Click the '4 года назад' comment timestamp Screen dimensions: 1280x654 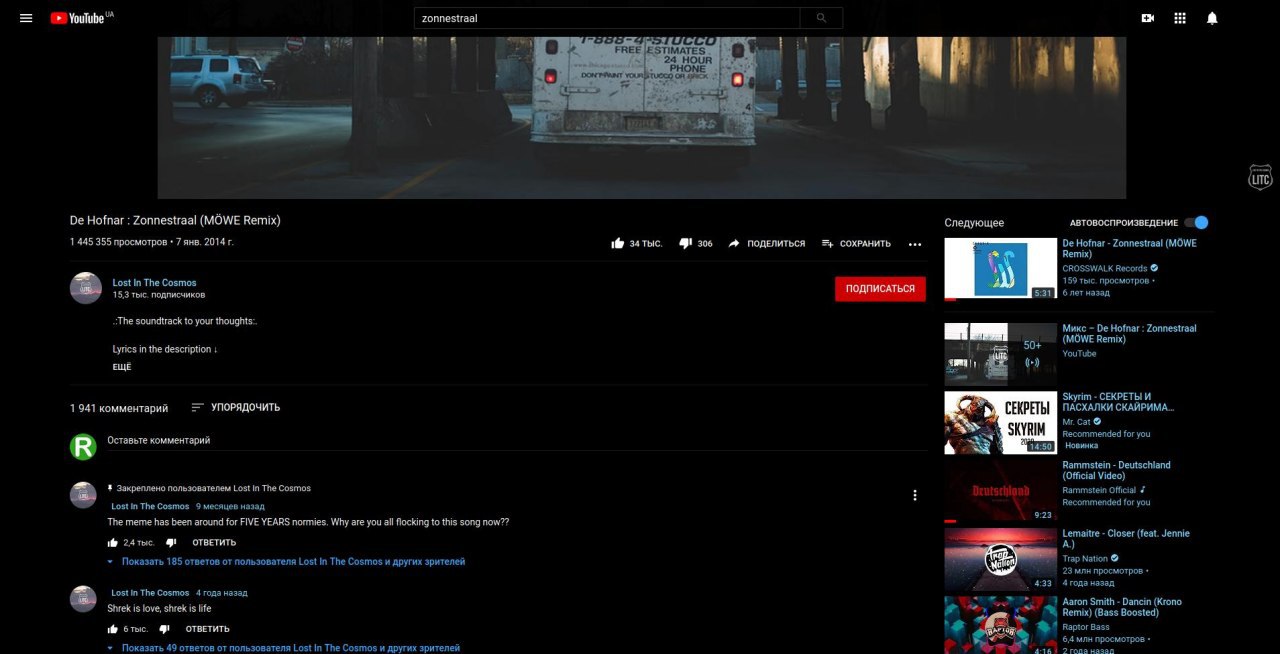pyautogui.click(x=222, y=593)
